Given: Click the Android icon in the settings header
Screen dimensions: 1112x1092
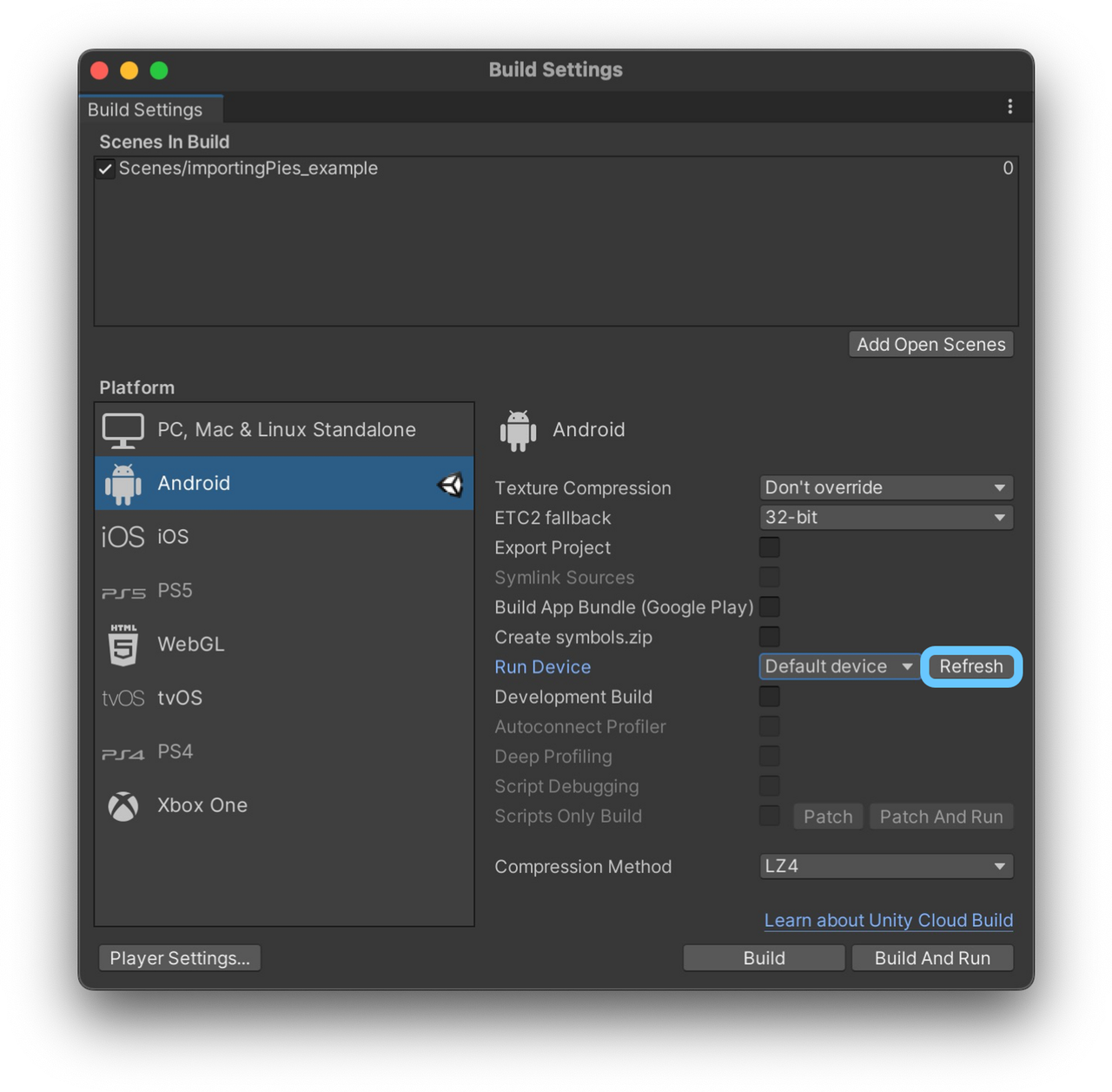Looking at the screenshot, I should pyautogui.click(x=519, y=430).
